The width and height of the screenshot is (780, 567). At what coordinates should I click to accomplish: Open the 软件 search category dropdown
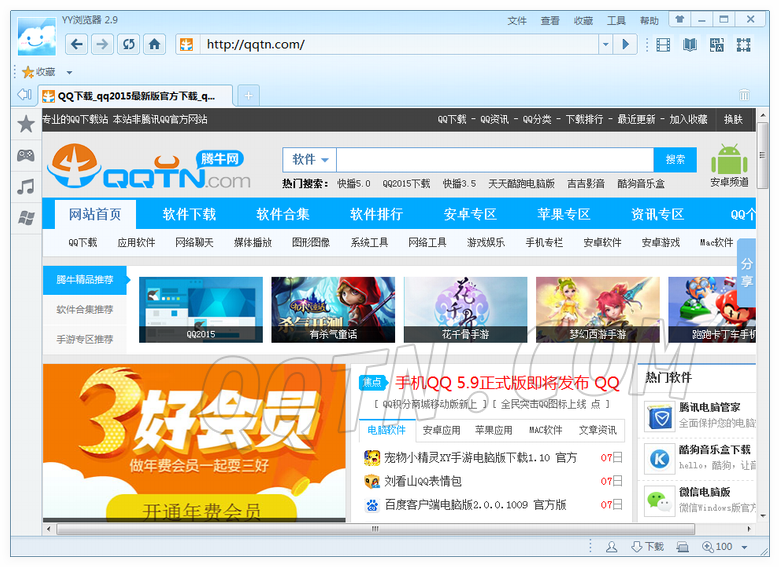coord(309,159)
